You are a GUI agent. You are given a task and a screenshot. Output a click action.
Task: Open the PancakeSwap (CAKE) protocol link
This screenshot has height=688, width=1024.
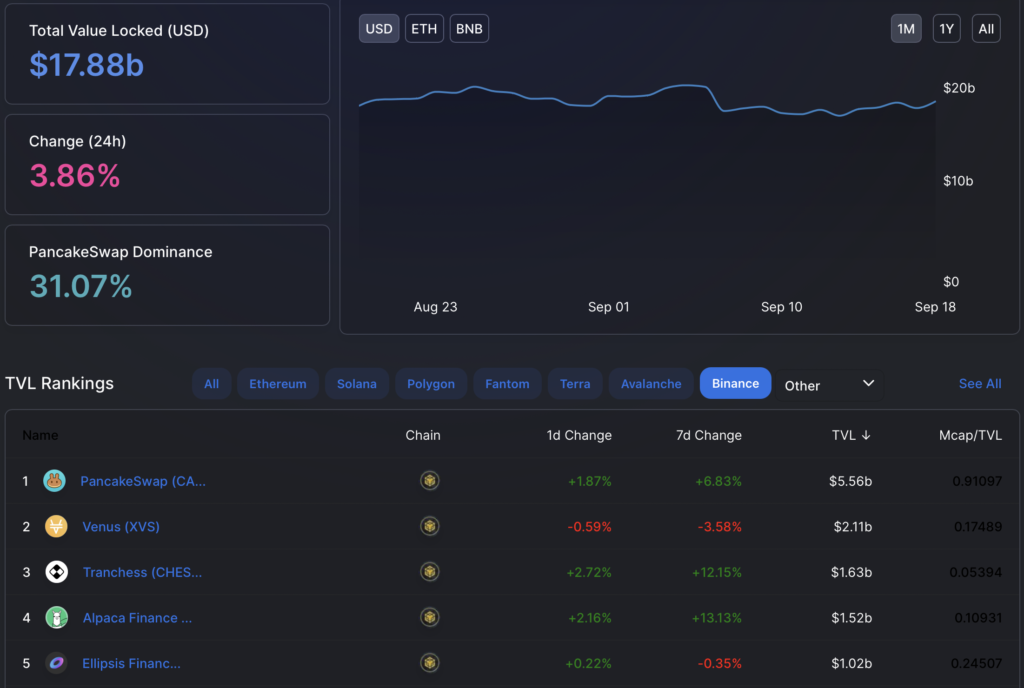[x=143, y=480]
